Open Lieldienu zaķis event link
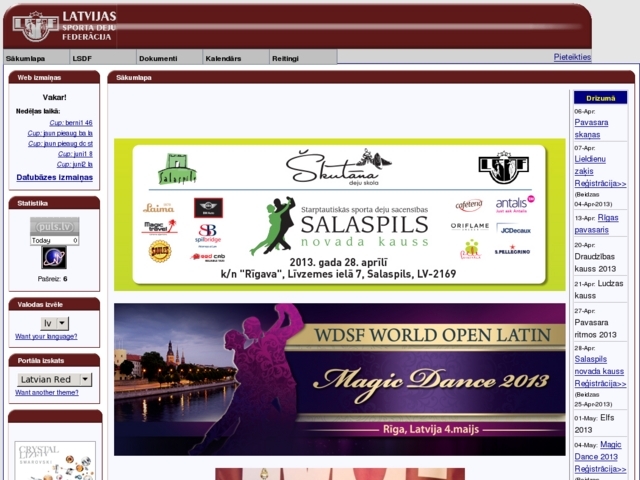The height and width of the screenshot is (480, 640). coord(590,165)
